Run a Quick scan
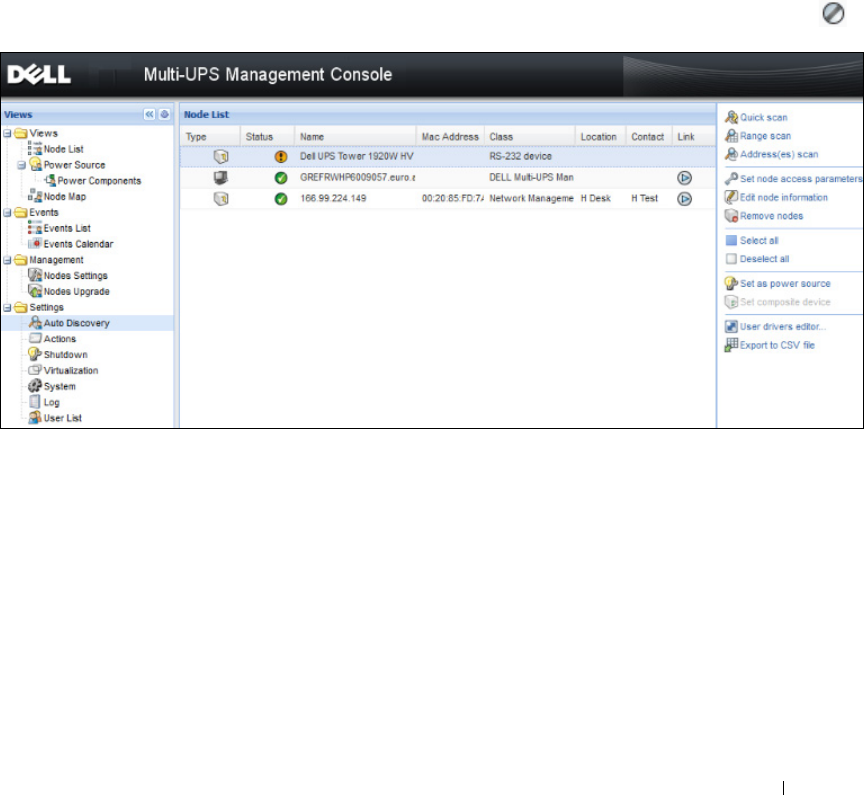The width and height of the screenshot is (864, 795). 763,117
